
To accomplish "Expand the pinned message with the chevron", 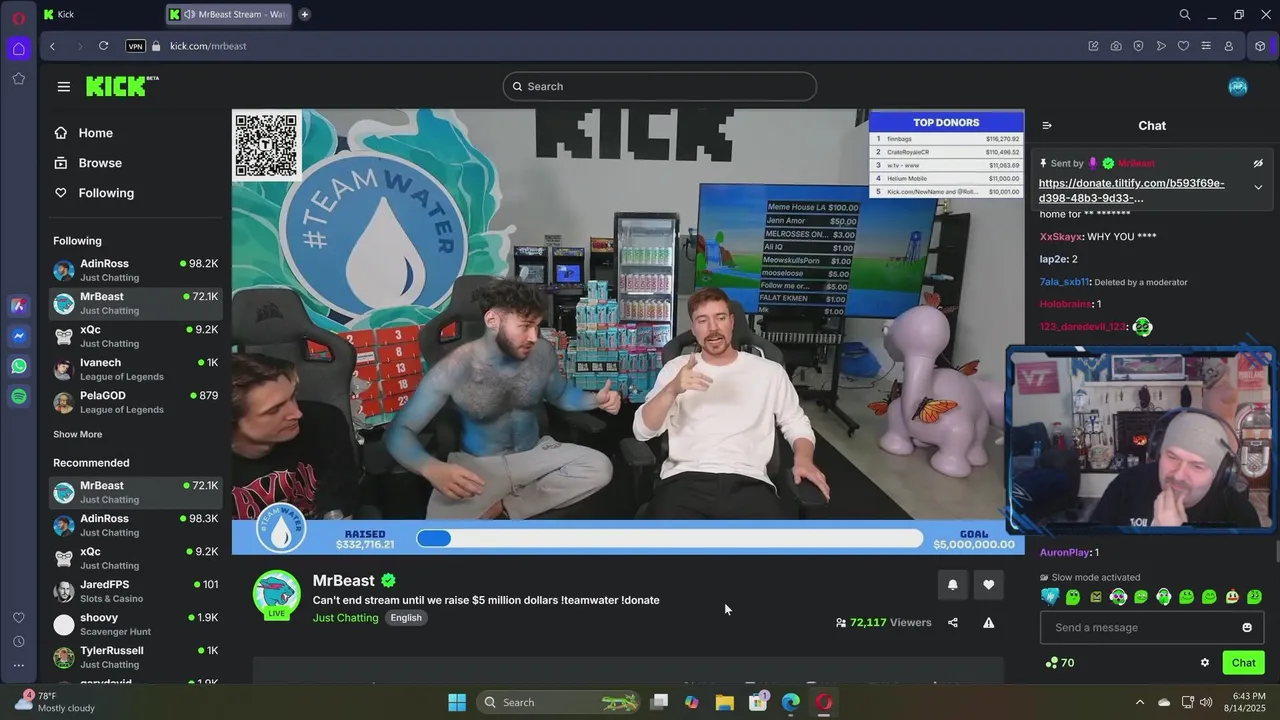I will click(x=1258, y=187).
